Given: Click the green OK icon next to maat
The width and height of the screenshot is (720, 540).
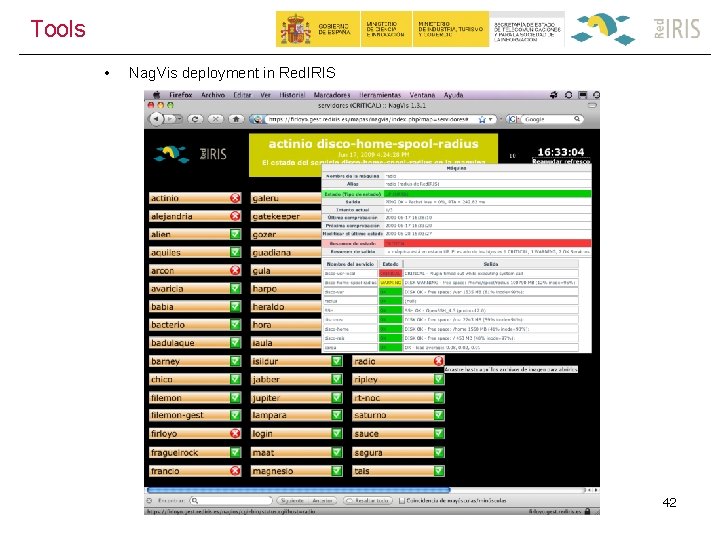Looking at the screenshot, I should pos(337,452).
